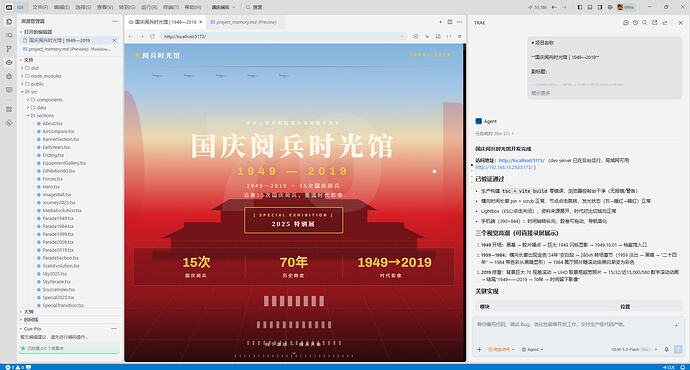Viewport: 690px width, 370px height.
Task: Click 显示更多 under the user prompt
Action: [x=540, y=93]
